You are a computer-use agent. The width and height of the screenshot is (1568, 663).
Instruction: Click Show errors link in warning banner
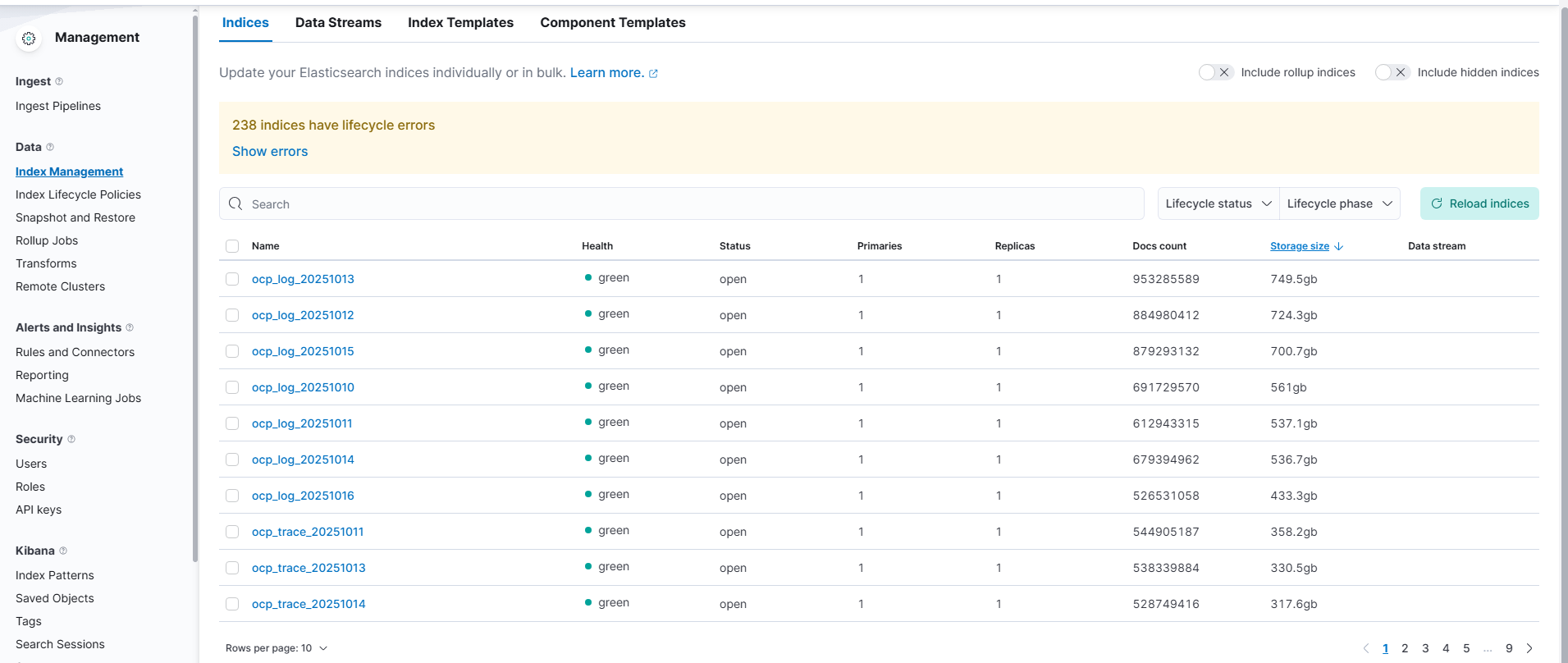pyautogui.click(x=270, y=151)
